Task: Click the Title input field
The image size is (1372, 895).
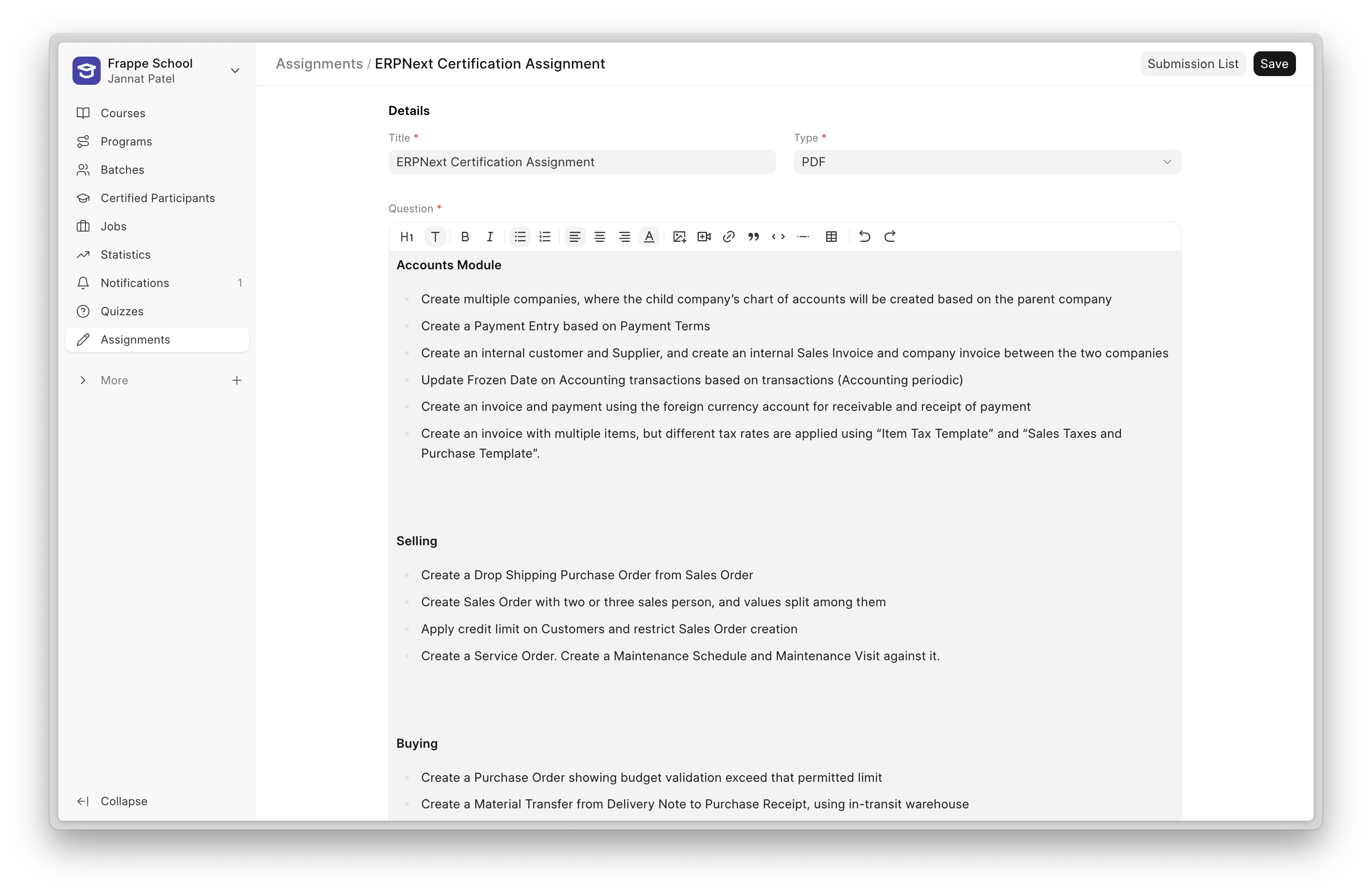Action: click(x=581, y=162)
